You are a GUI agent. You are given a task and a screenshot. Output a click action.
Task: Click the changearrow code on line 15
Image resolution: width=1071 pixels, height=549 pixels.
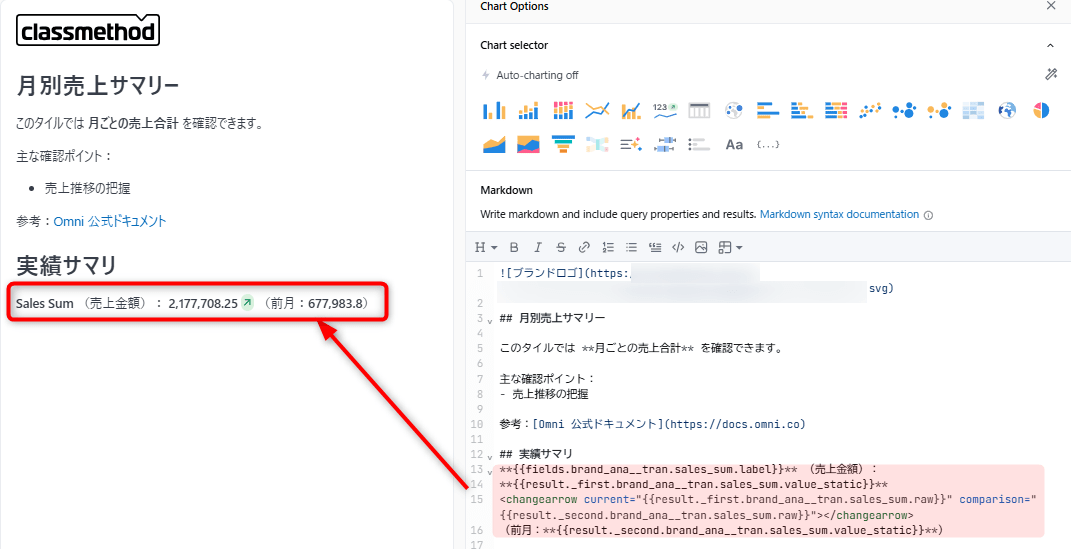coord(768,507)
